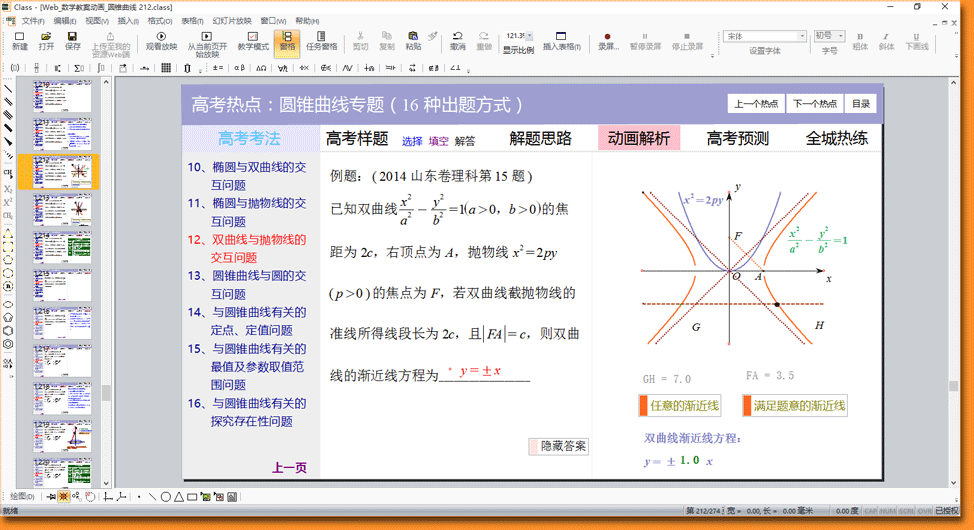This screenshot has width=974, height=530.
Task: Click the 粘贴 (Paste) icon
Action: (413, 40)
